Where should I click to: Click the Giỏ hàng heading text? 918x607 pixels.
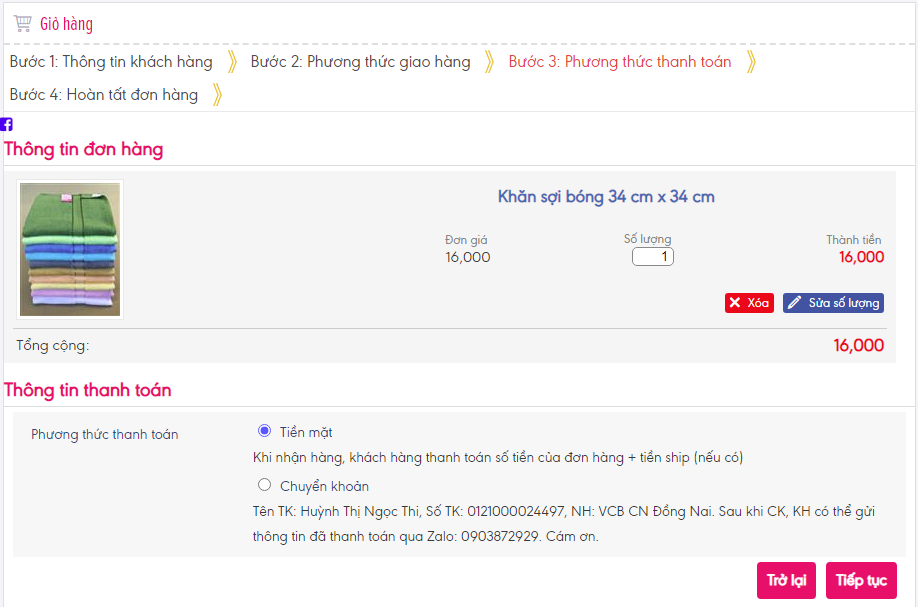(66, 24)
